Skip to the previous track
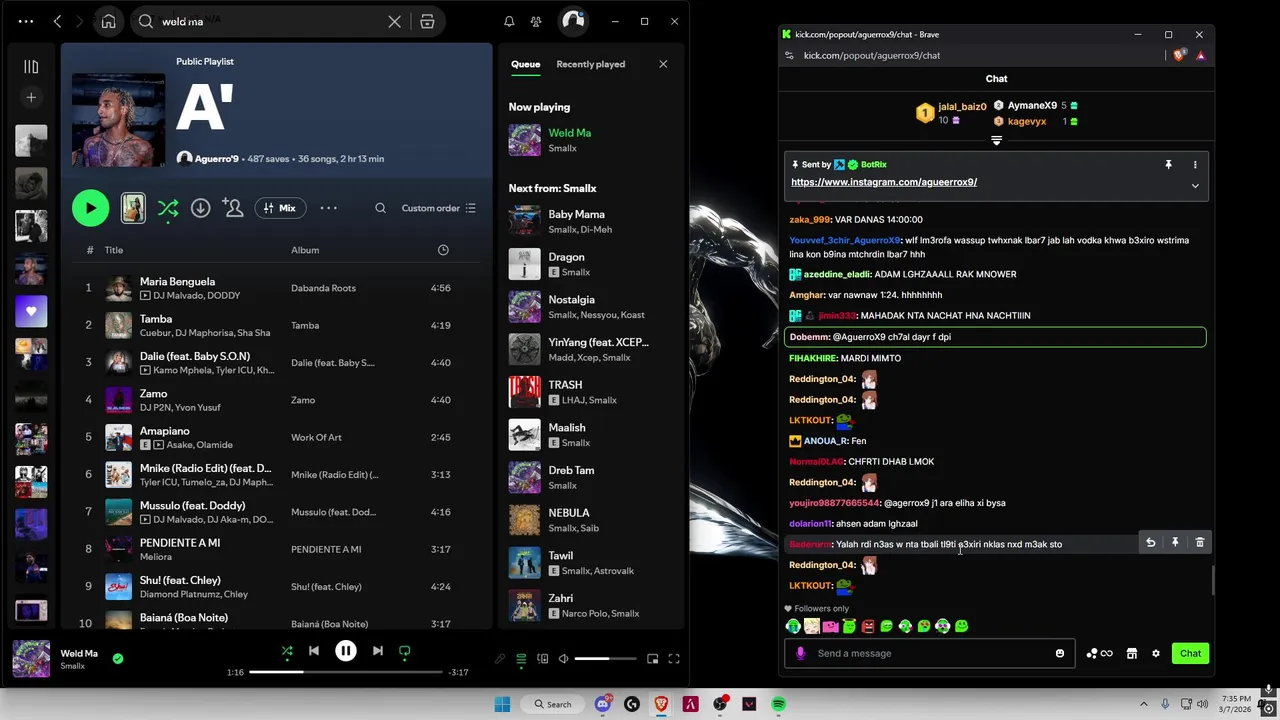The image size is (1280, 720). 314,651
